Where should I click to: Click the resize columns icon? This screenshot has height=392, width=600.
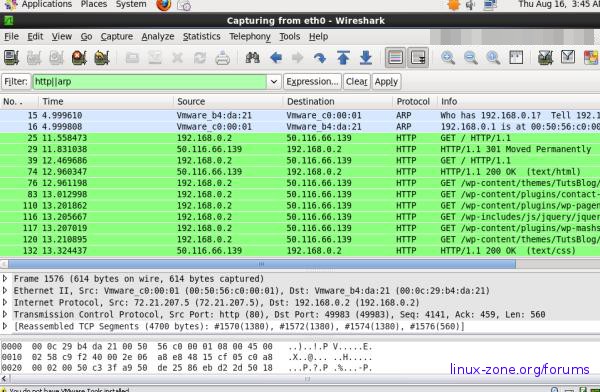pos(516,58)
